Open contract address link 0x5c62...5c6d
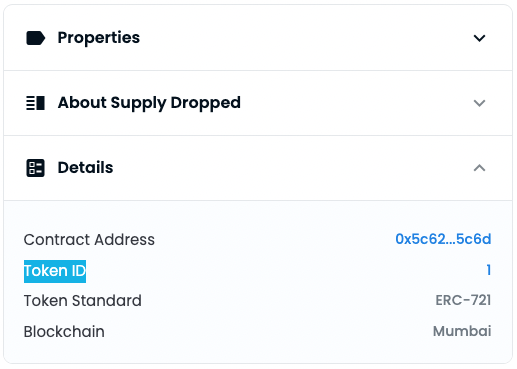This screenshot has height=369, width=517. click(x=443, y=239)
